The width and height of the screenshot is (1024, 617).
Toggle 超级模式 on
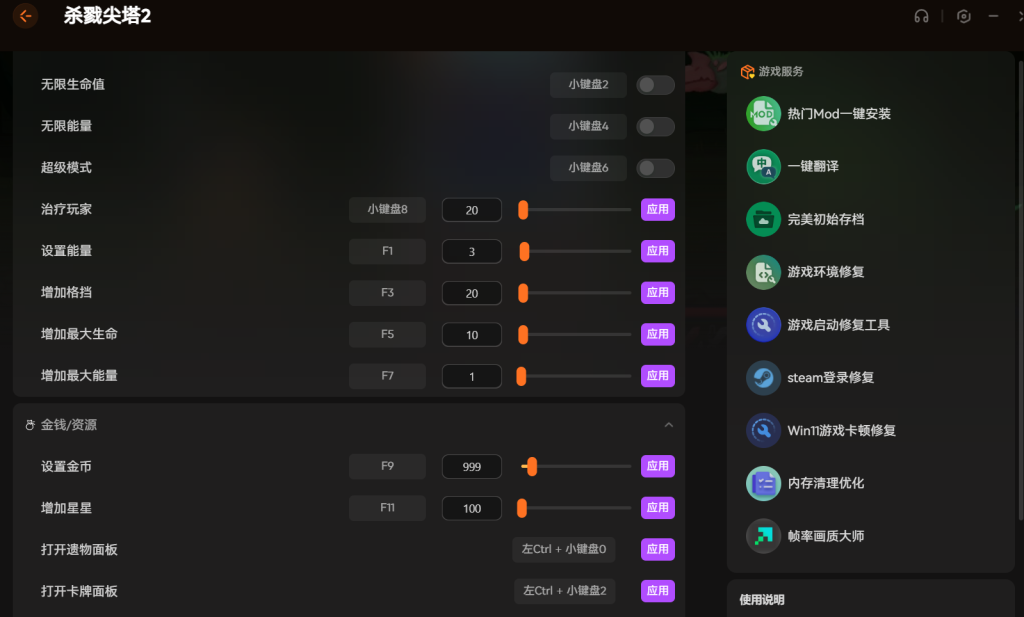(655, 168)
